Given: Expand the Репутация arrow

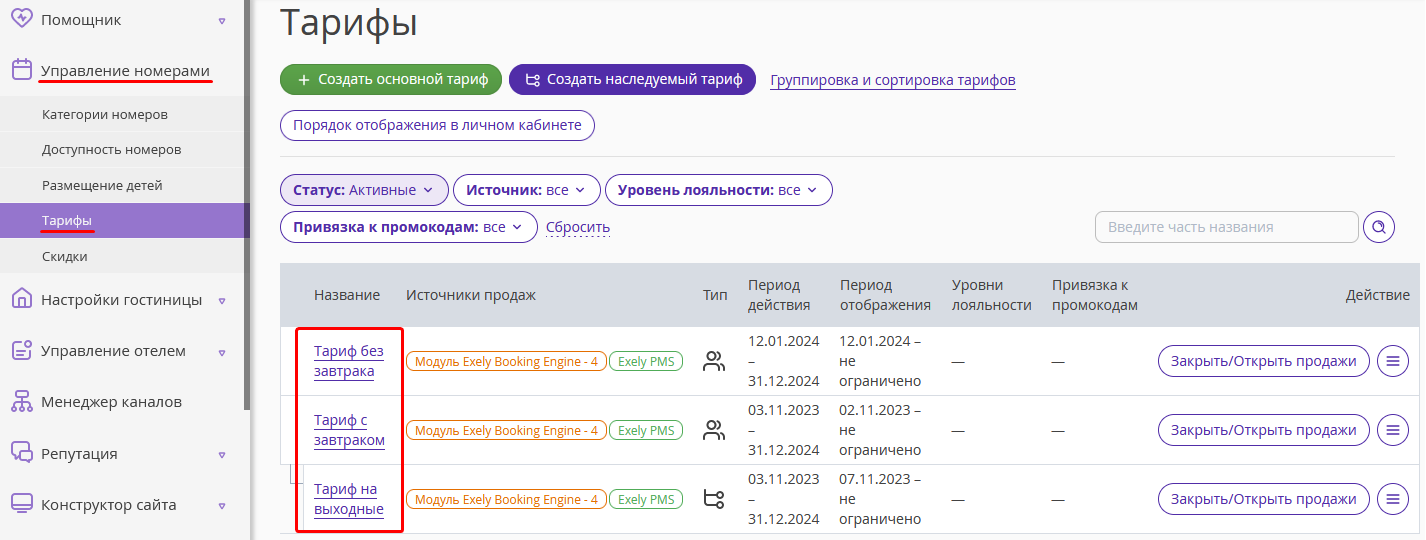Looking at the screenshot, I should (x=222, y=454).
